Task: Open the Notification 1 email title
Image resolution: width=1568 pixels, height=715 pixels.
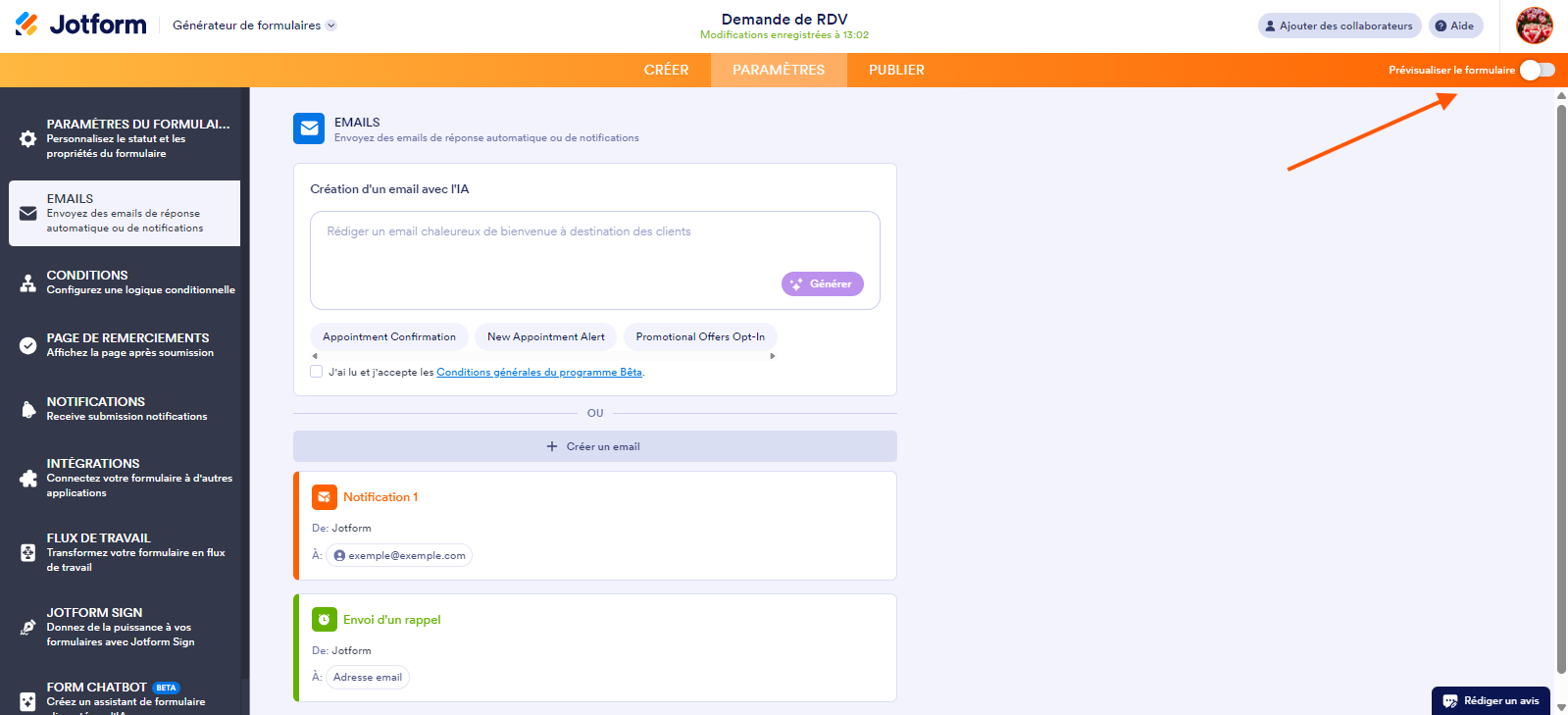Action: [380, 497]
